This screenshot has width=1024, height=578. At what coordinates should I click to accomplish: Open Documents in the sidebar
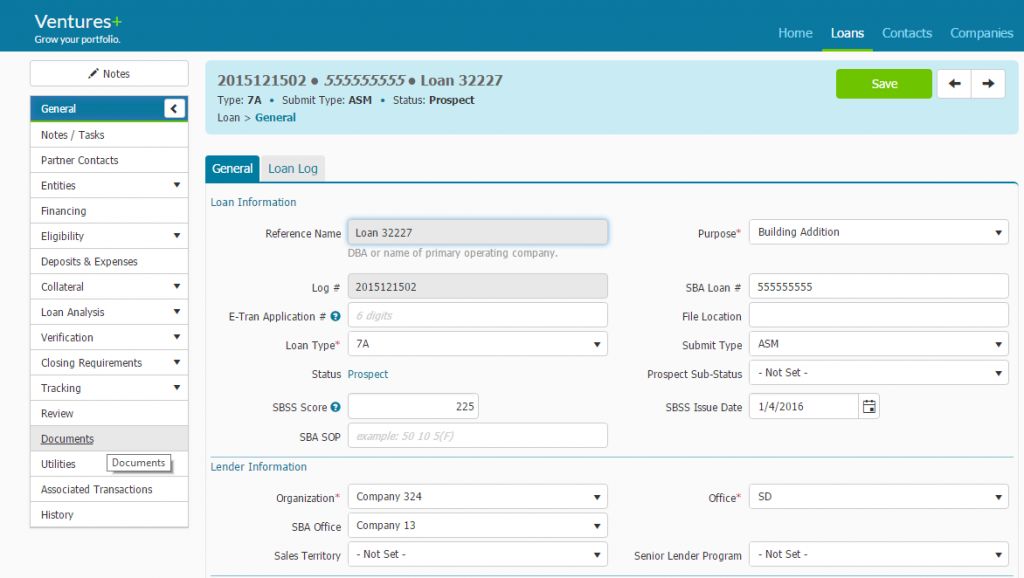tap(67, 439)
